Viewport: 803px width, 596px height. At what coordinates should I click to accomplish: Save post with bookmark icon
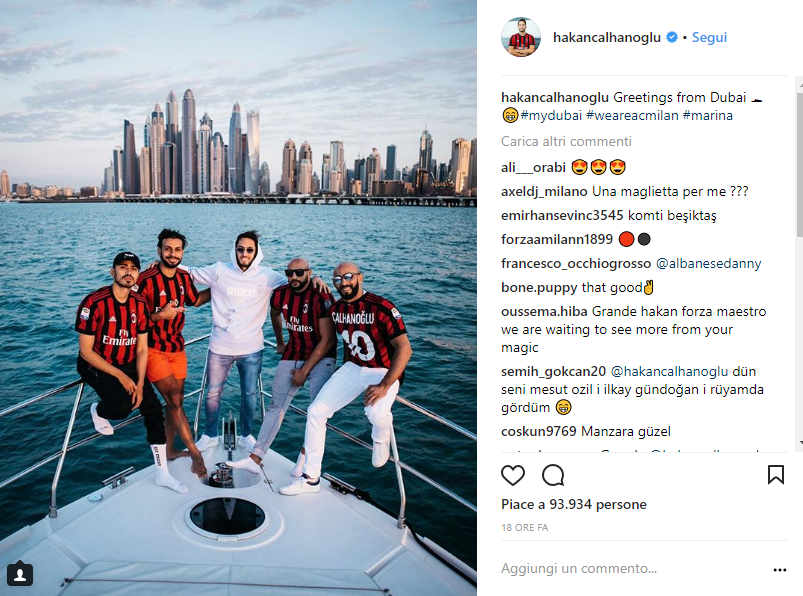776,475
